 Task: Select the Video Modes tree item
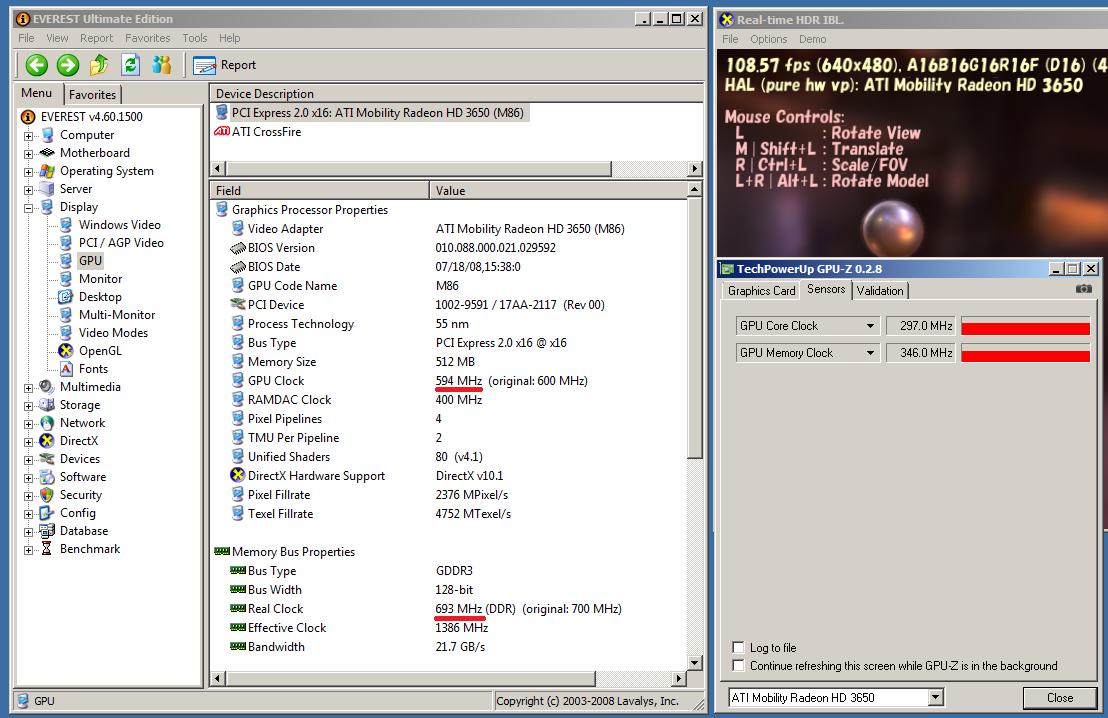click(x=113, y=332)
